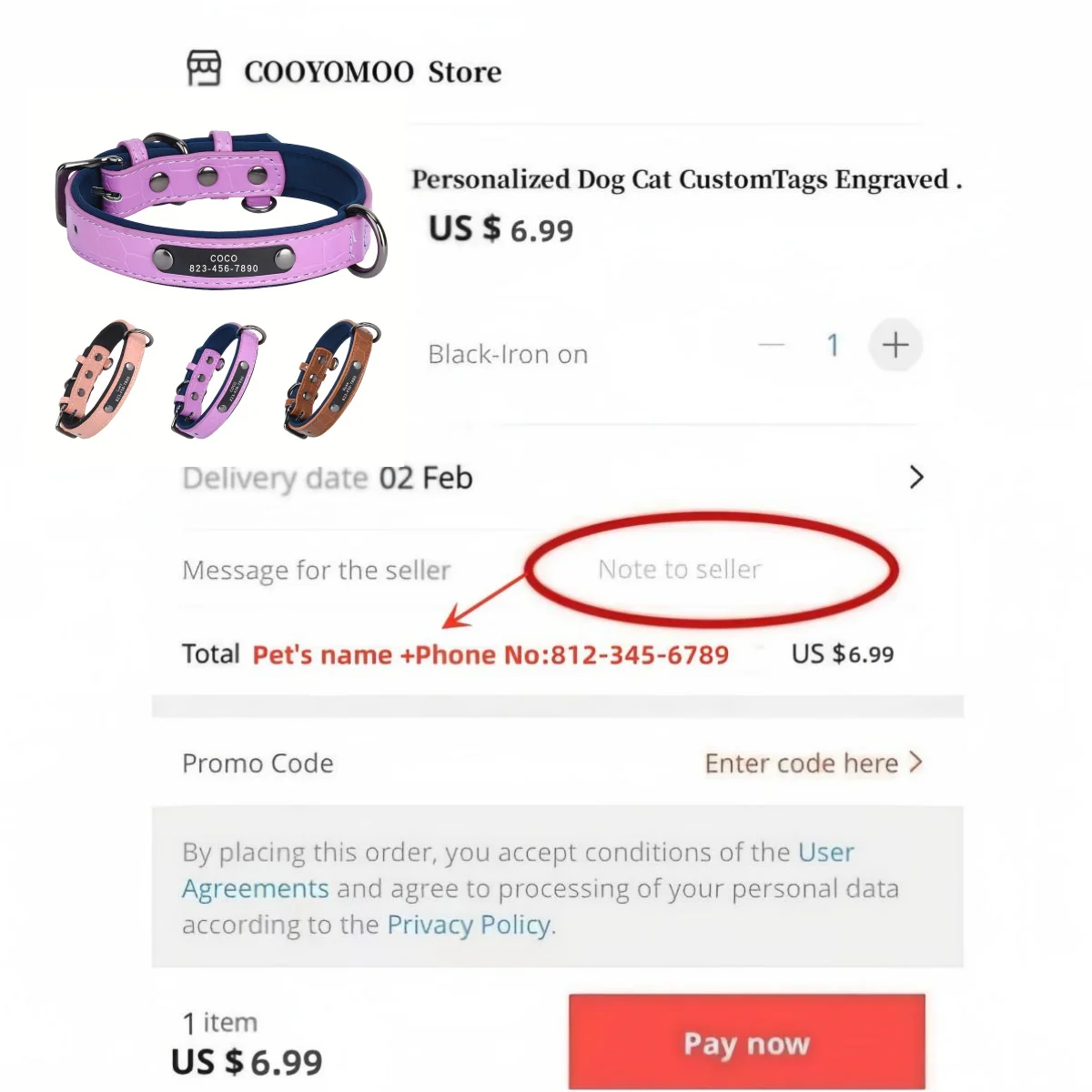Click the quantity value showing 1

click(x=833, y=346)
